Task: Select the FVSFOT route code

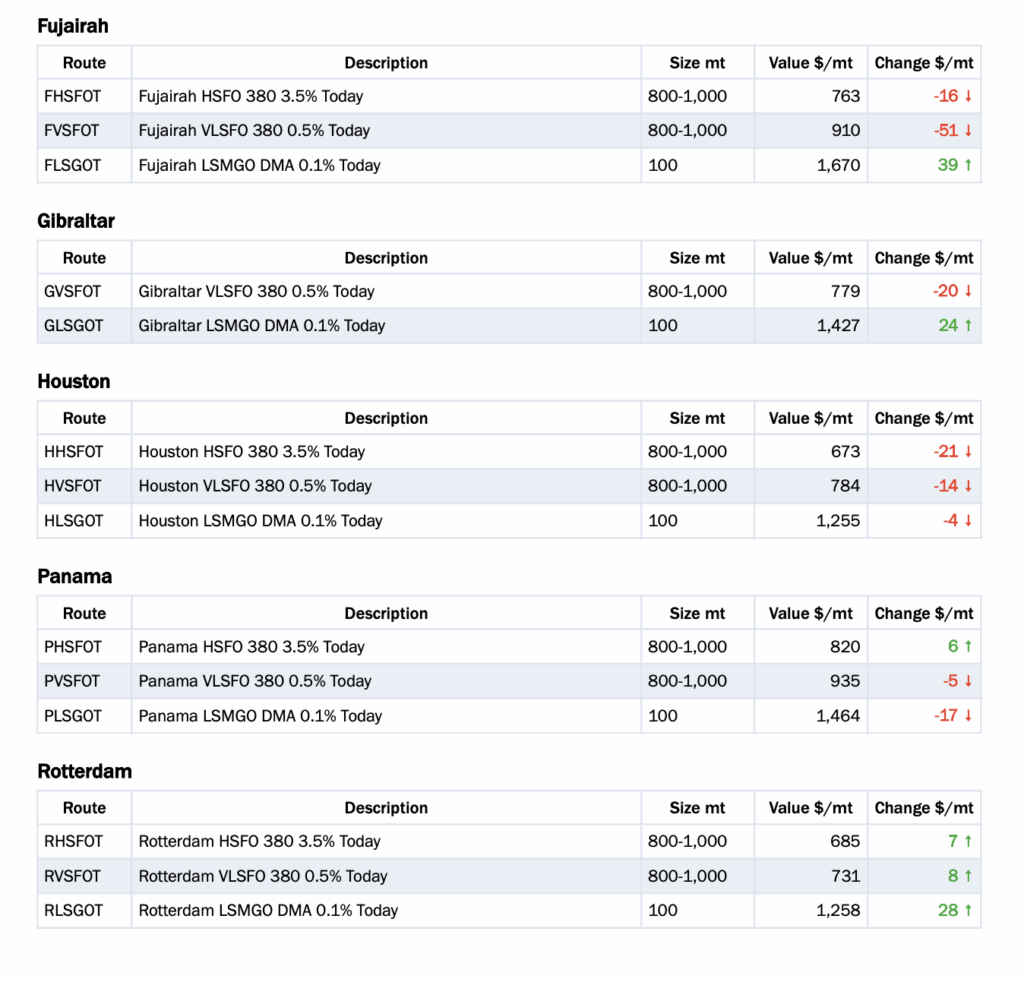Action: coord(73,130)
